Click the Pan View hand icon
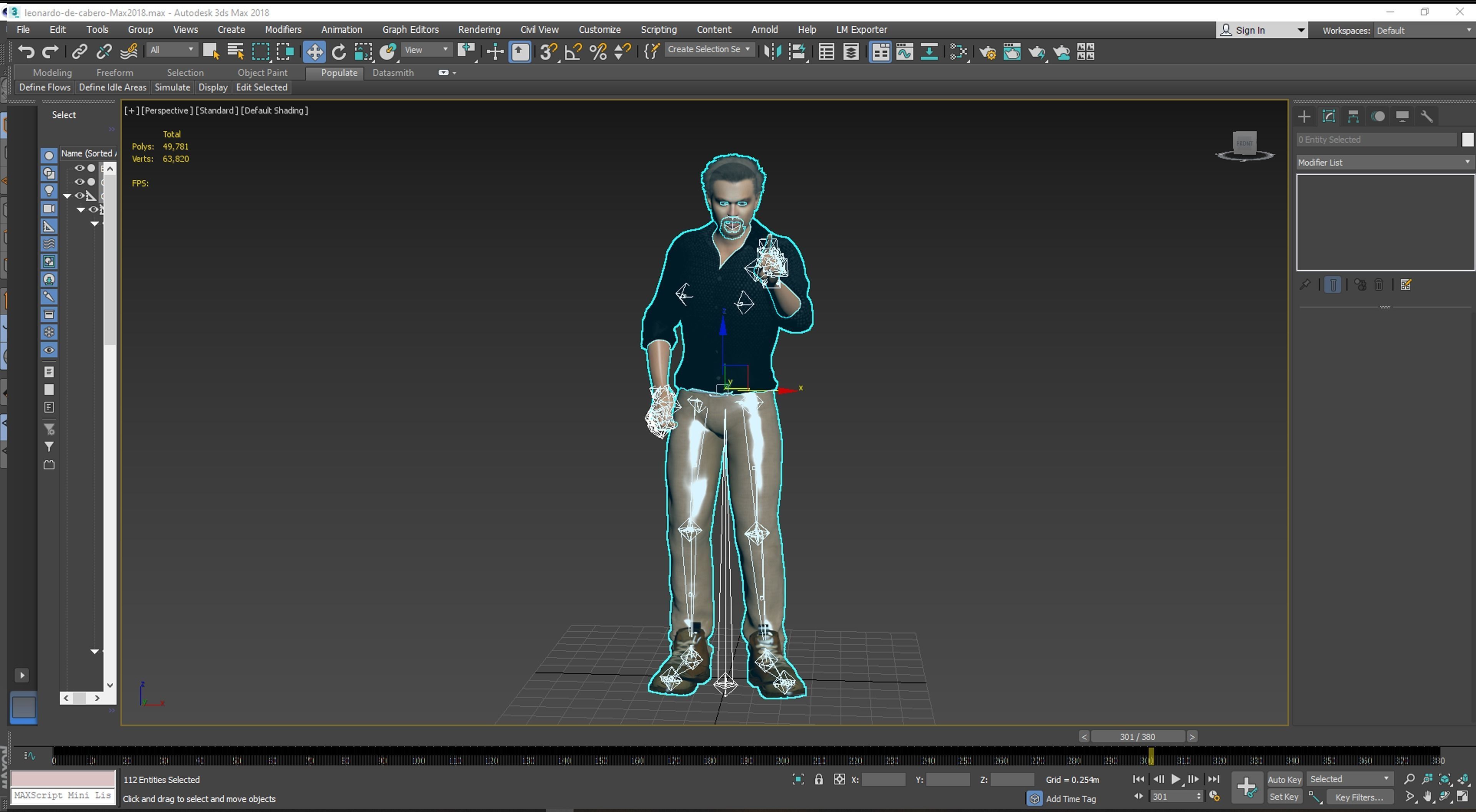Image resolution: width=1476 pixels, height=812 pixels. [1427, 797]
